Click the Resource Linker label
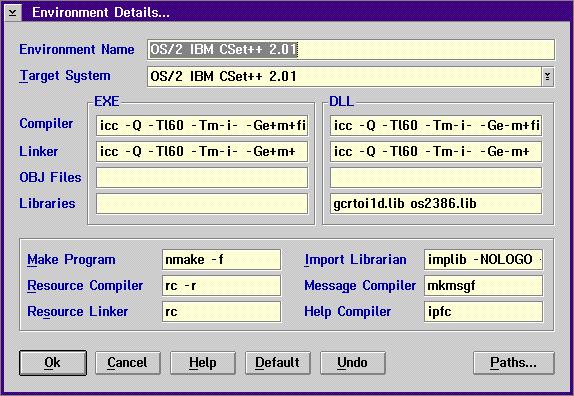The image size is (574, 396). pyautogui.click(x=78, y=311)
